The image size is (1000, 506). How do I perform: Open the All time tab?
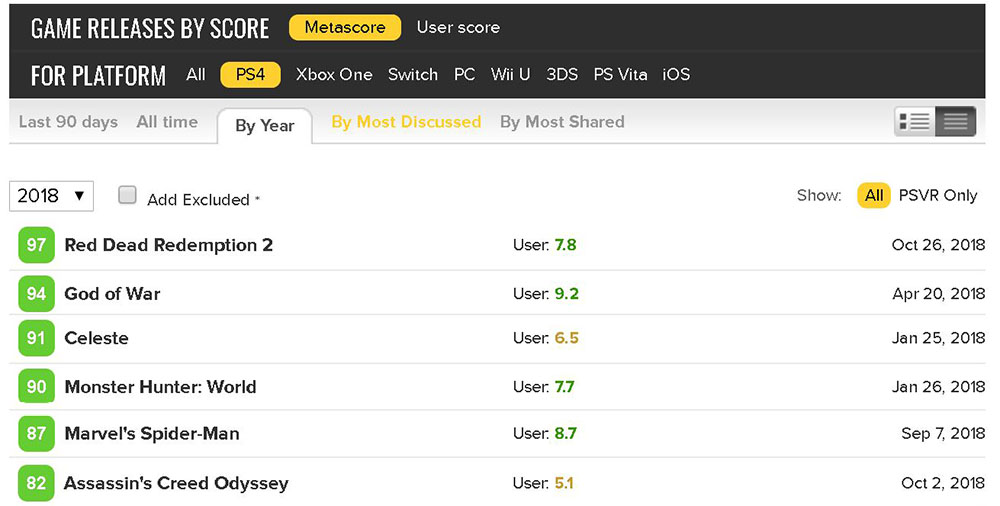(x=167, y=122)
